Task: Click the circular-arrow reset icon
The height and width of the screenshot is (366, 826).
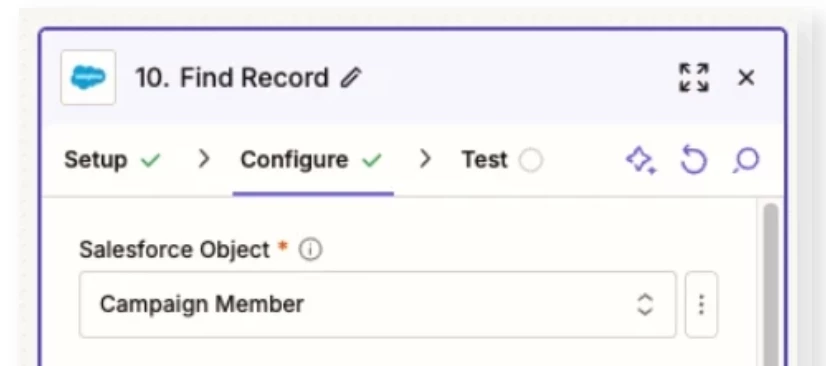Action: point(693,160)
